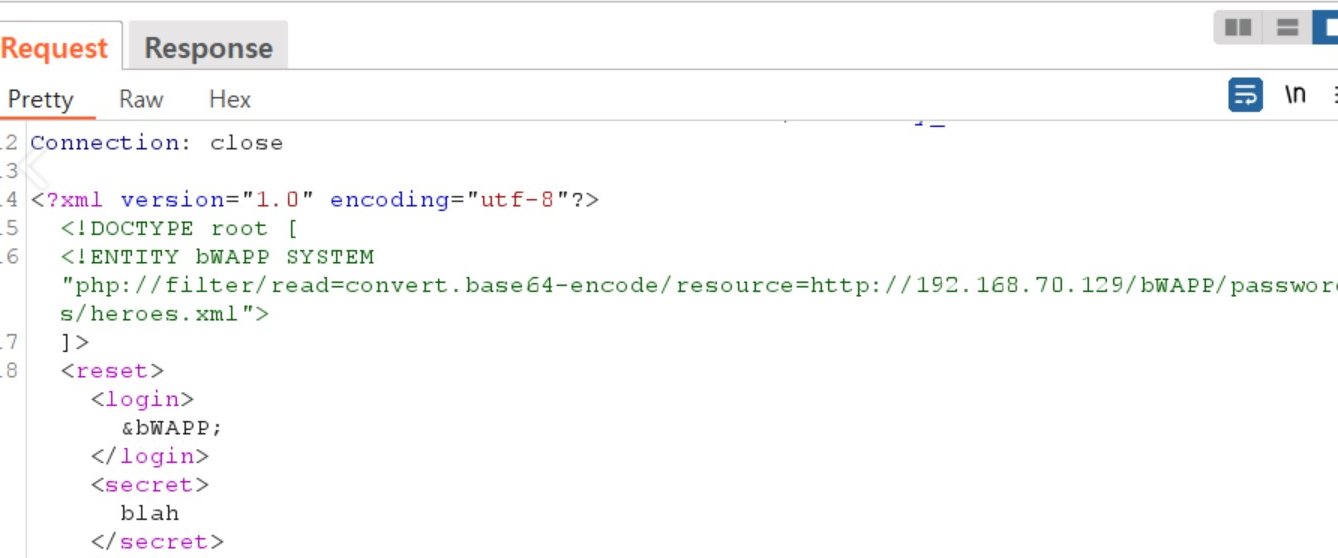Screen dimensions: 1338x558
Task: Click the ']>' DOCTYPE closing line
Action: tap(75, 342)
